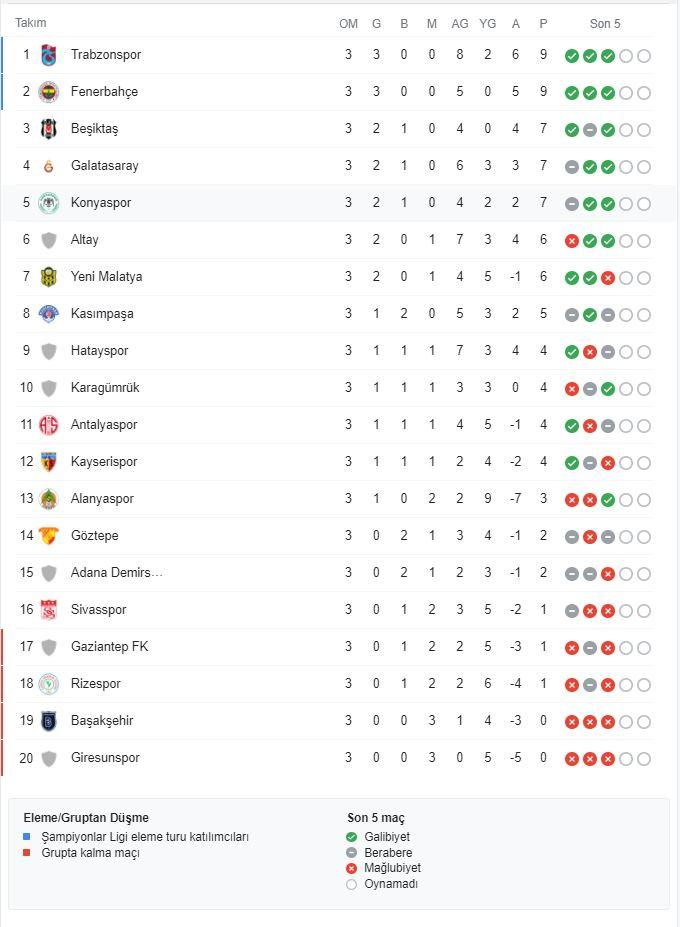
Task: Click the Yeni Malatya club crest
Action: [48, 277]
